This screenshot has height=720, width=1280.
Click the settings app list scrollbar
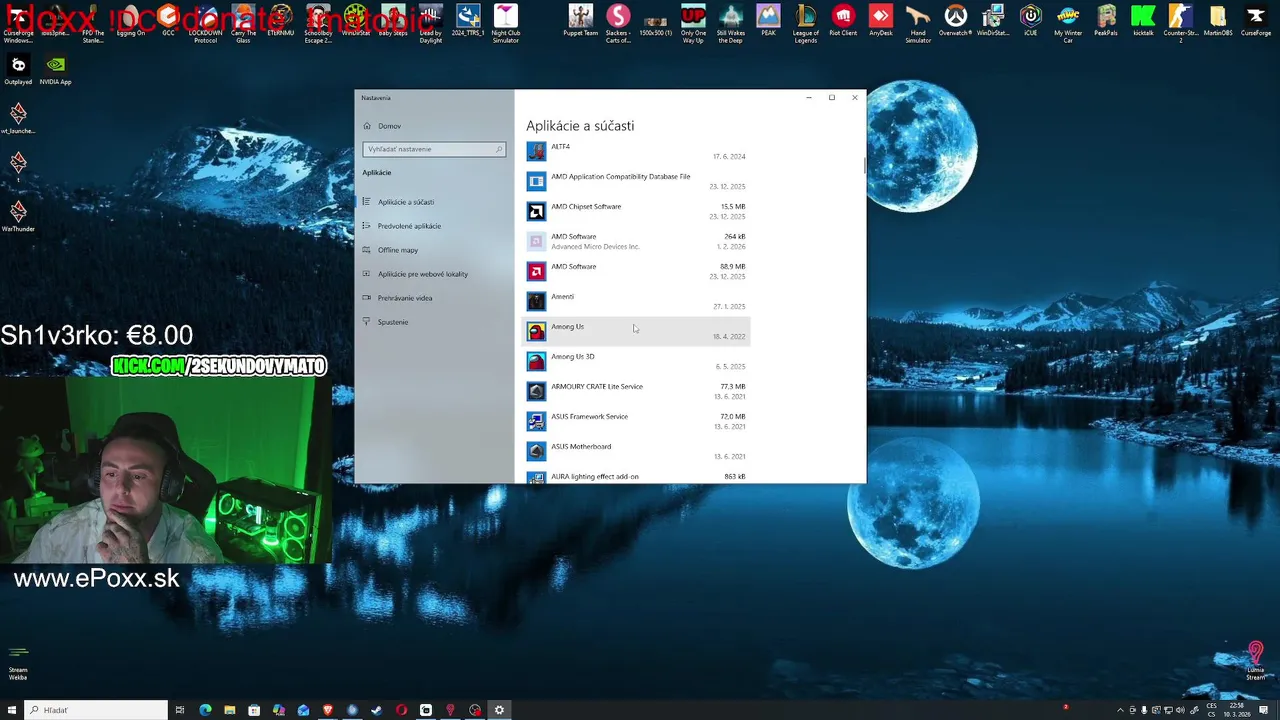tap(864, 165)
